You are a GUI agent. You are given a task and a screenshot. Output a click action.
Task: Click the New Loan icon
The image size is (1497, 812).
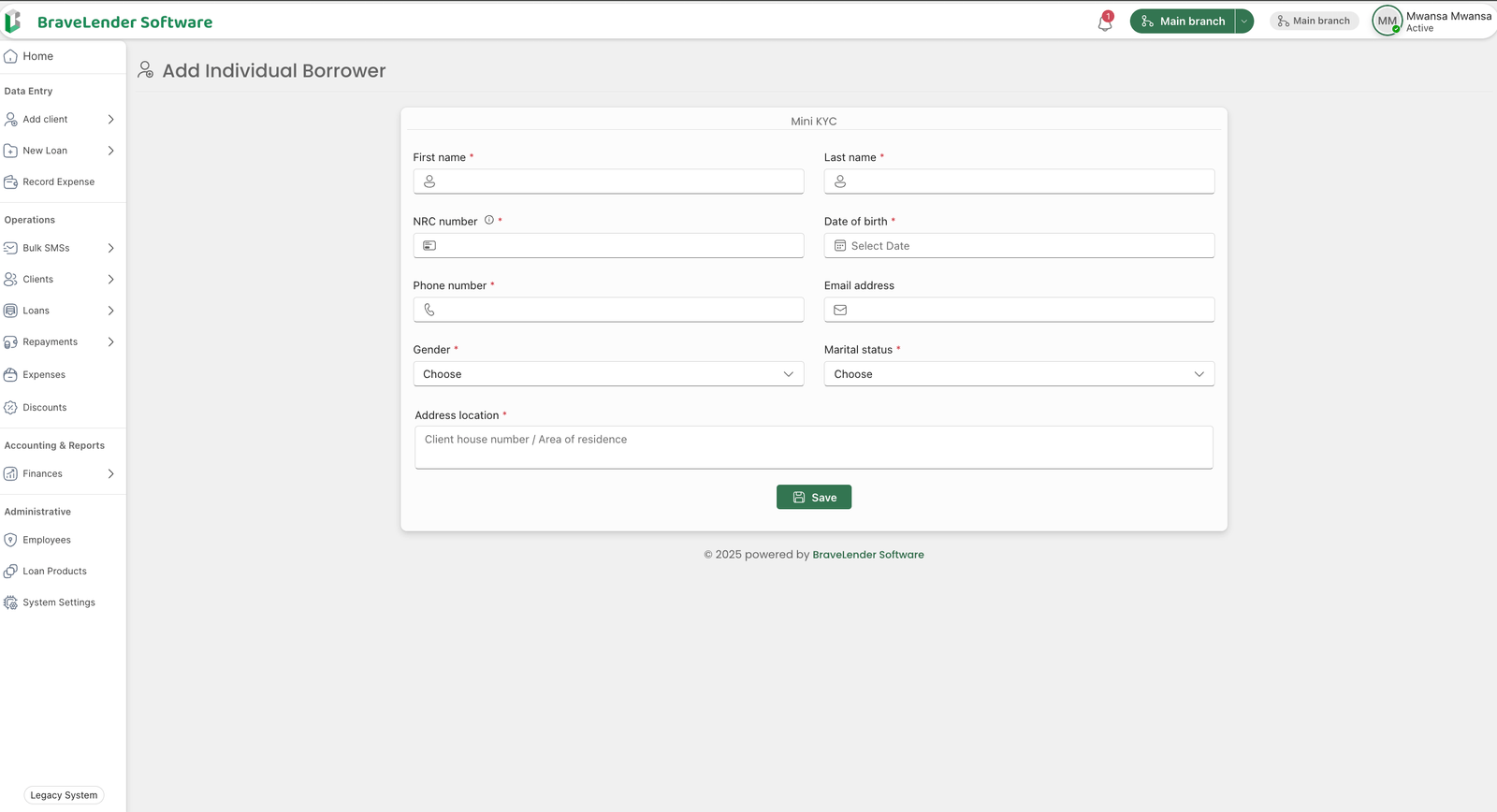(10, 151)
